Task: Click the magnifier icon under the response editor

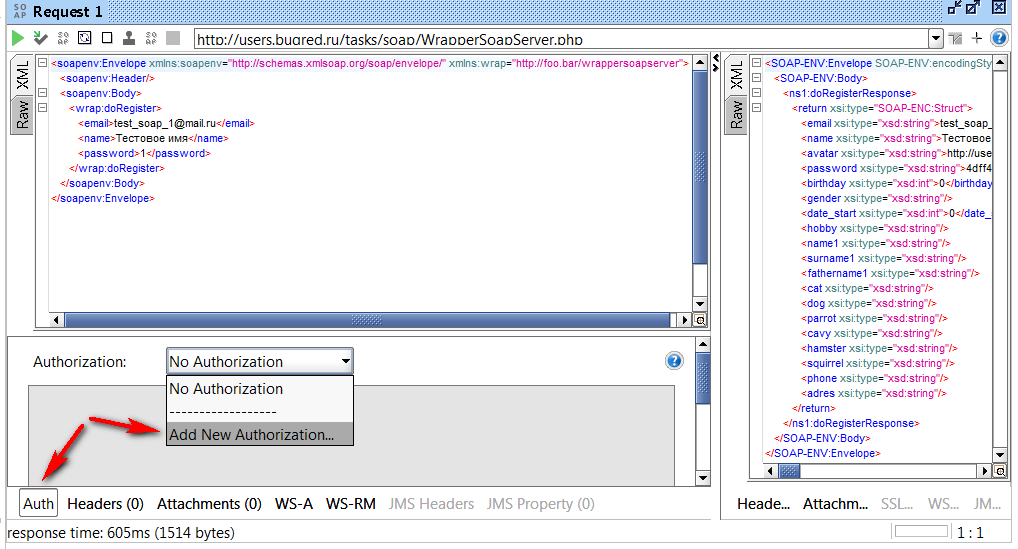Action: pos(1000,471)
